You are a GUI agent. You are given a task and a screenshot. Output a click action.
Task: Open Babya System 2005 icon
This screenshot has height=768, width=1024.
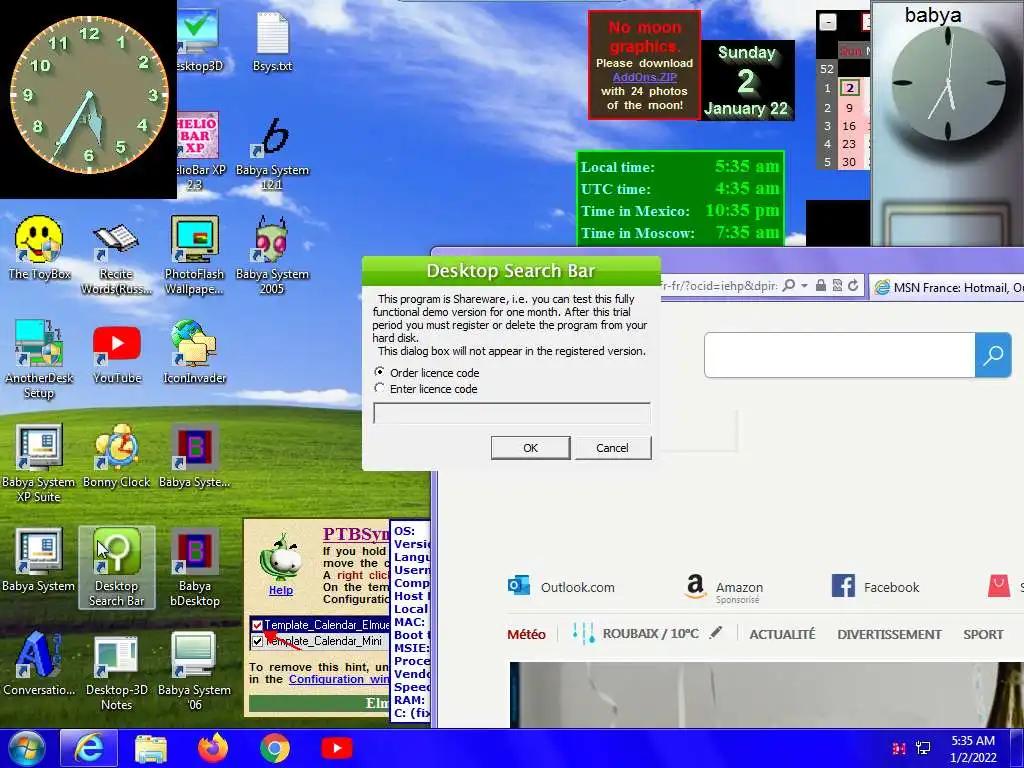click(272, 256)
